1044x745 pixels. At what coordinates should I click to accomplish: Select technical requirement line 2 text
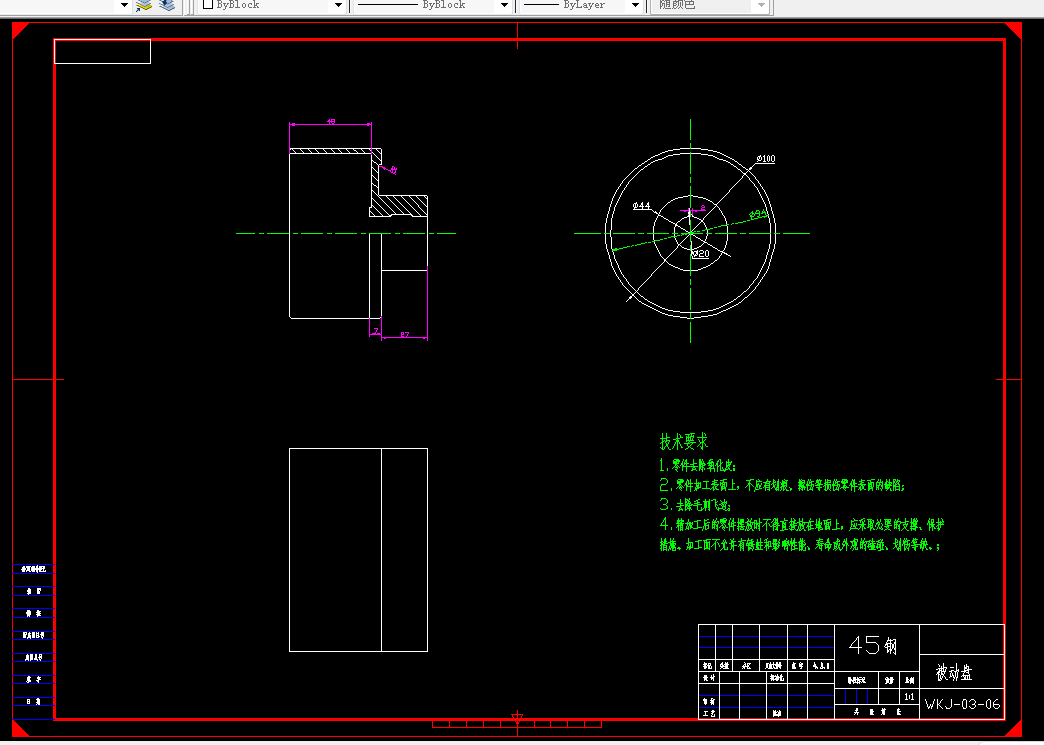click(782, 485)
